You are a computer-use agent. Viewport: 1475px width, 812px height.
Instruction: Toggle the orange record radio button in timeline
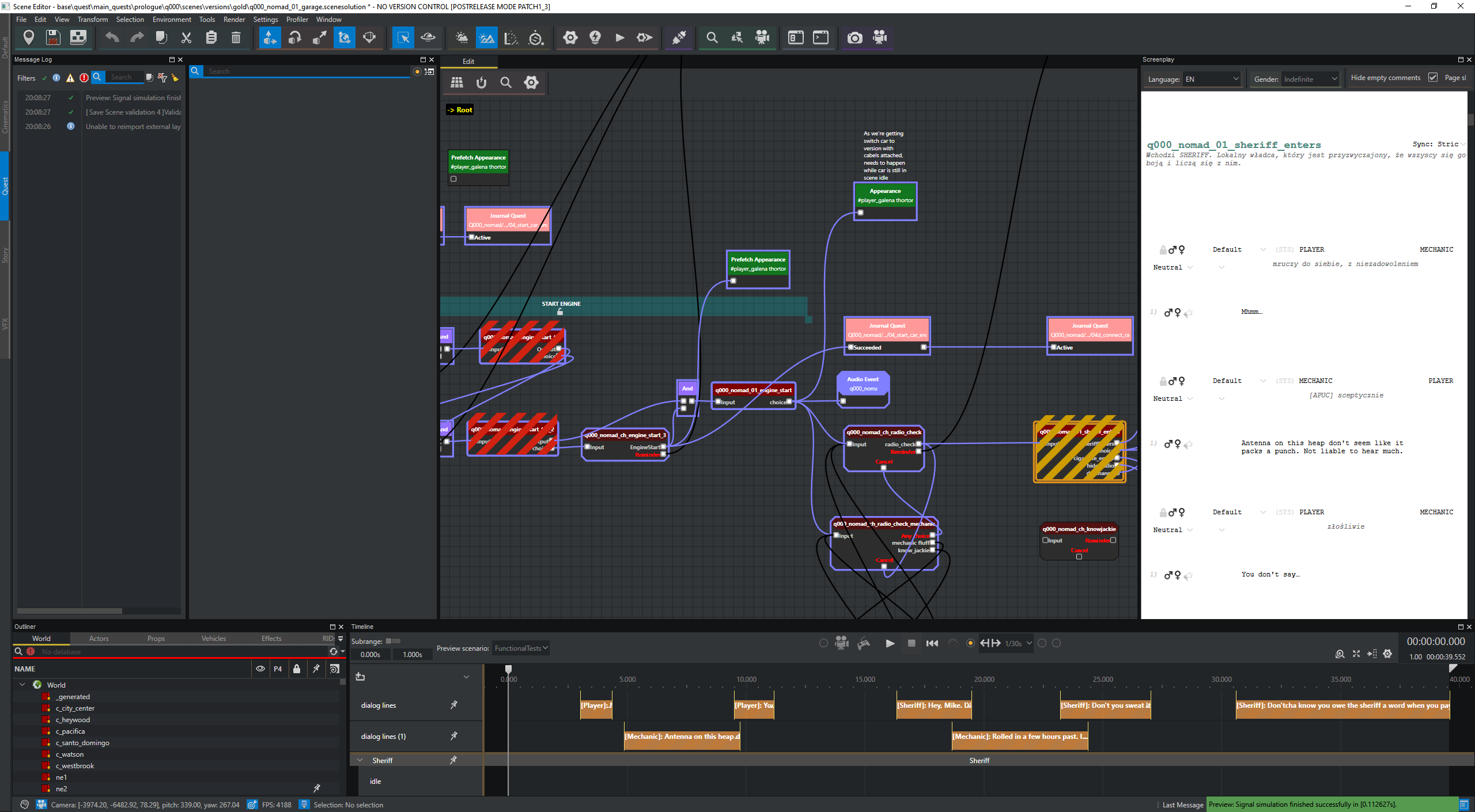tap(971, 643)
